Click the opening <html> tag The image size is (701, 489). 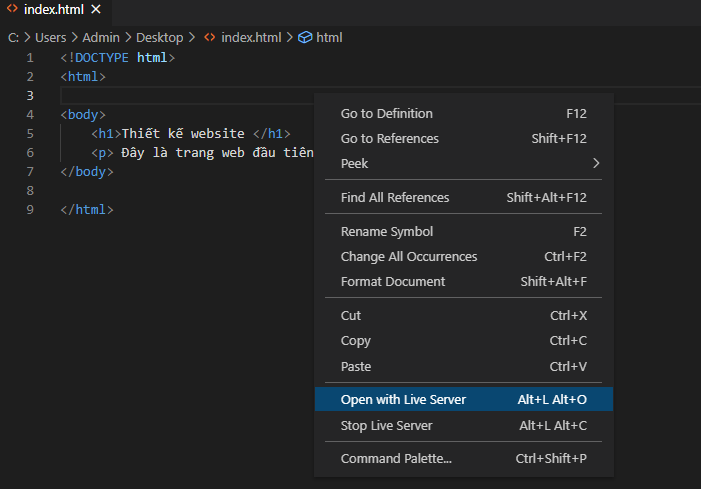coord(83,77)
